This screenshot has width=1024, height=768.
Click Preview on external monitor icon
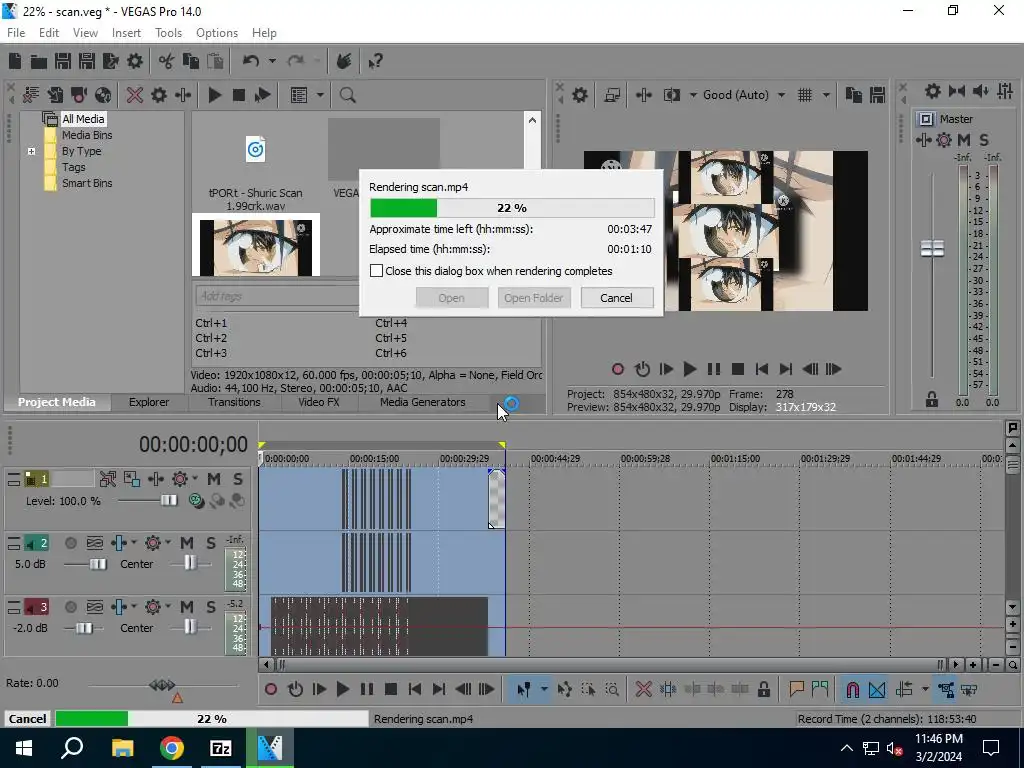pos(612,95)
